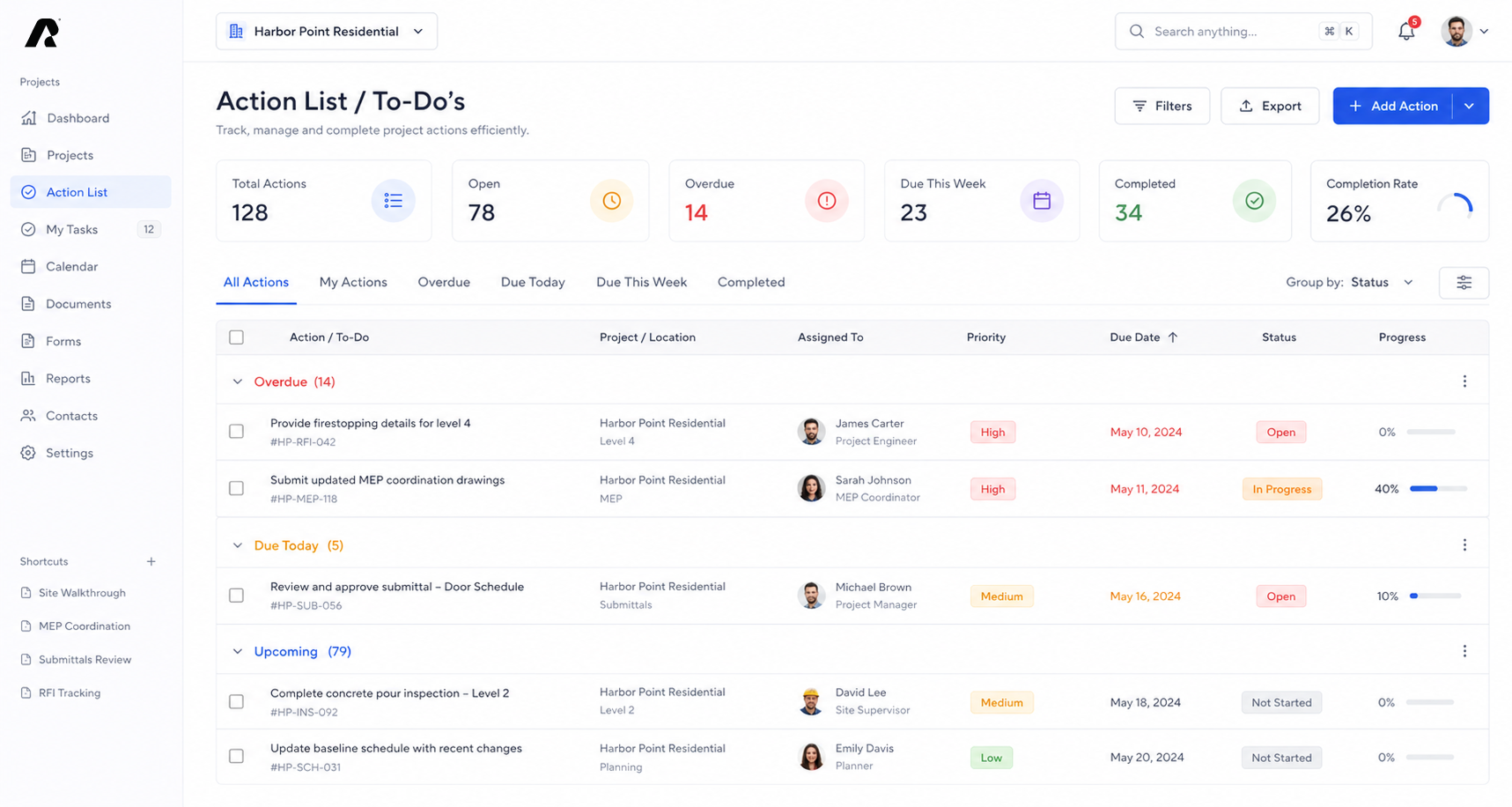The width and height of the screenshot is (1512, 807).
Task: Check the concrete pour inspection action
Action: (x=236, y=702)
